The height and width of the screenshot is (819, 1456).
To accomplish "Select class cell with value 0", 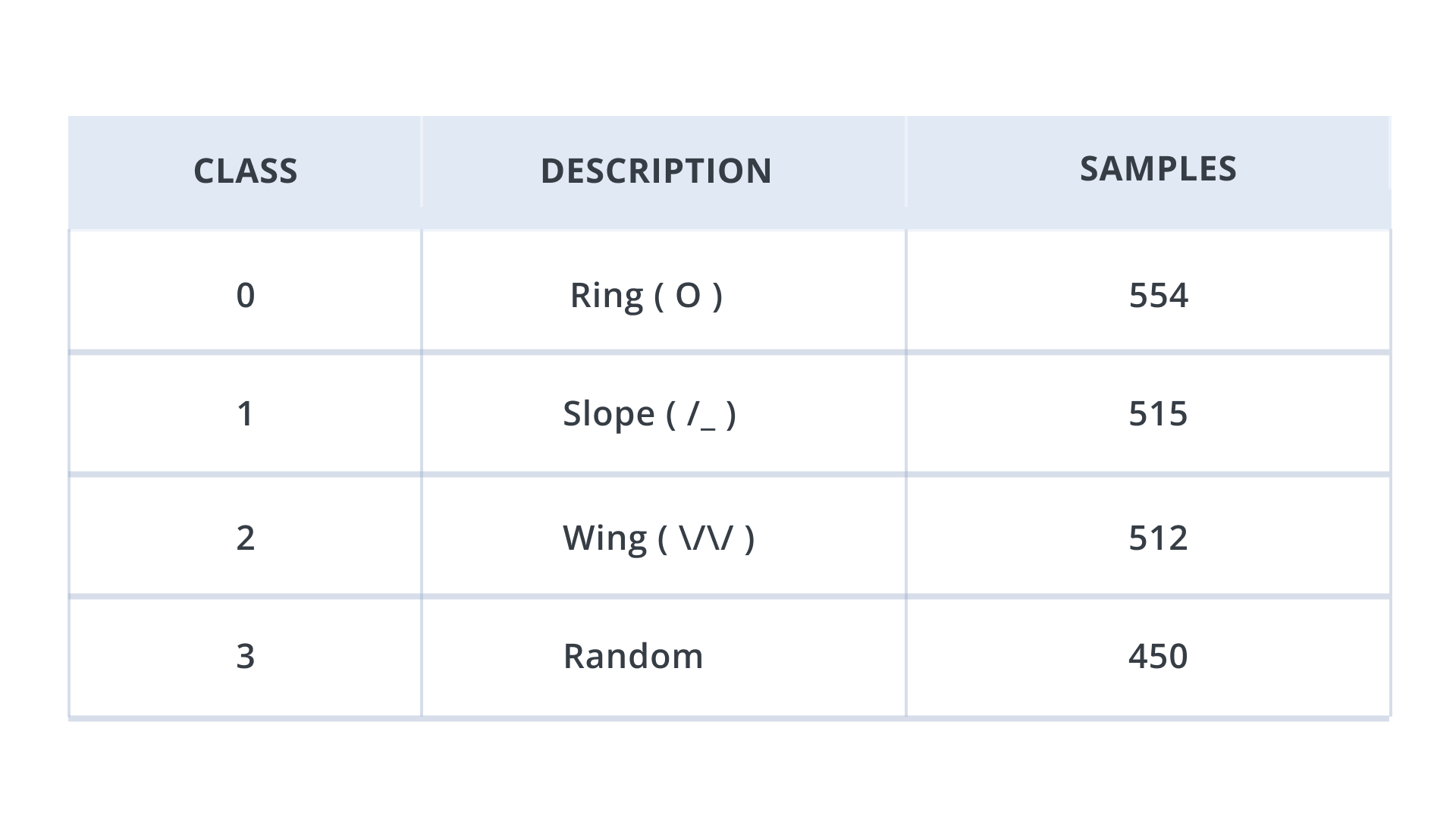I will (x=245, y=295).
